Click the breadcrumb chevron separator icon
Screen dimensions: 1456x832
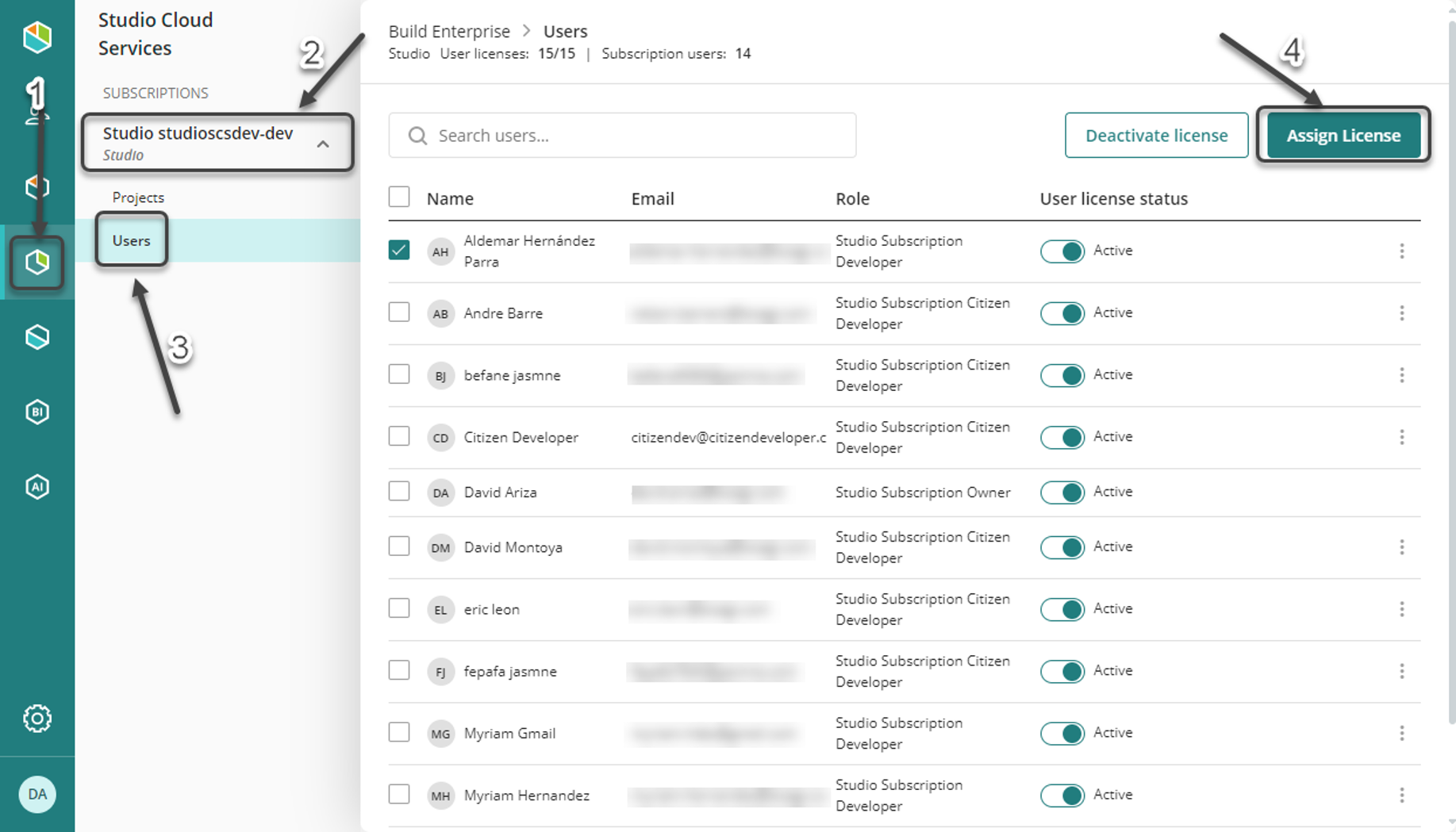(527, 31)
